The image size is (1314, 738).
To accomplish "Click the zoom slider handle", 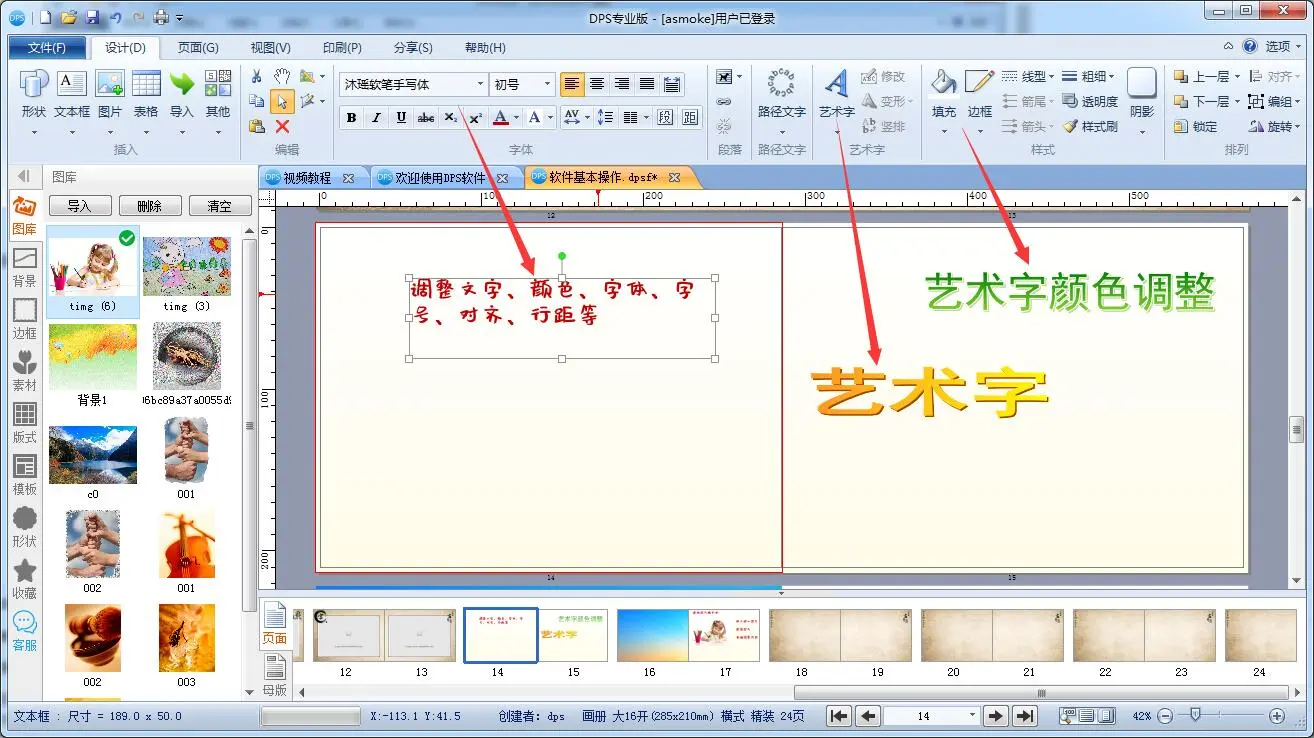I will (1192, 716).
